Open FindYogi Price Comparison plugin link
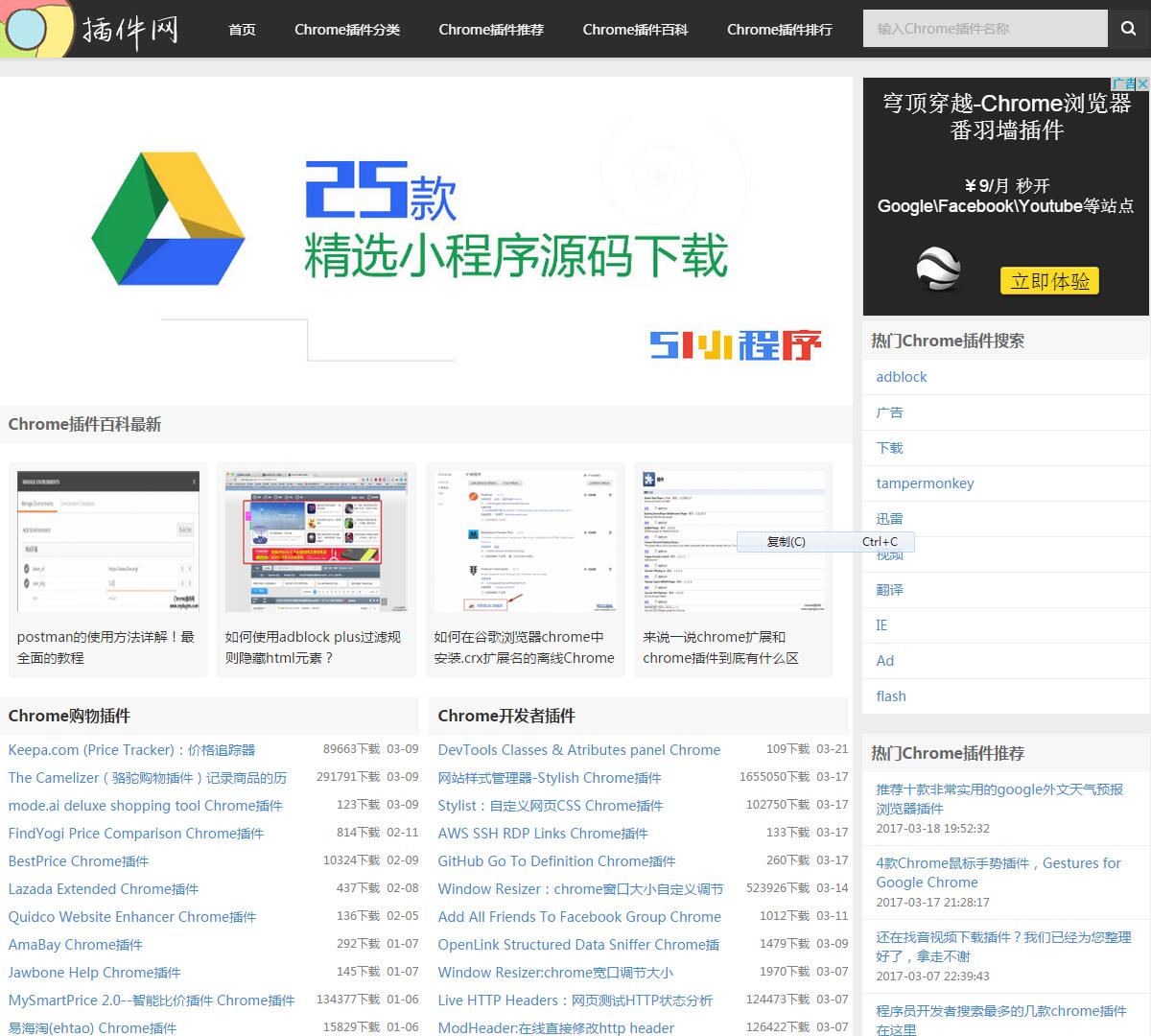Viewport: 1151px width, 1036px height. [x=135, y=834]
